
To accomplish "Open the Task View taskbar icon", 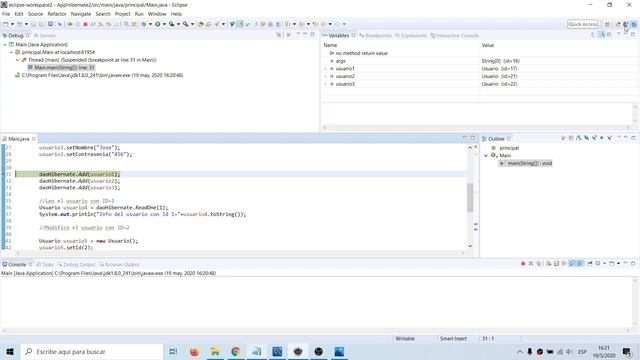I will tap(173, 351).
